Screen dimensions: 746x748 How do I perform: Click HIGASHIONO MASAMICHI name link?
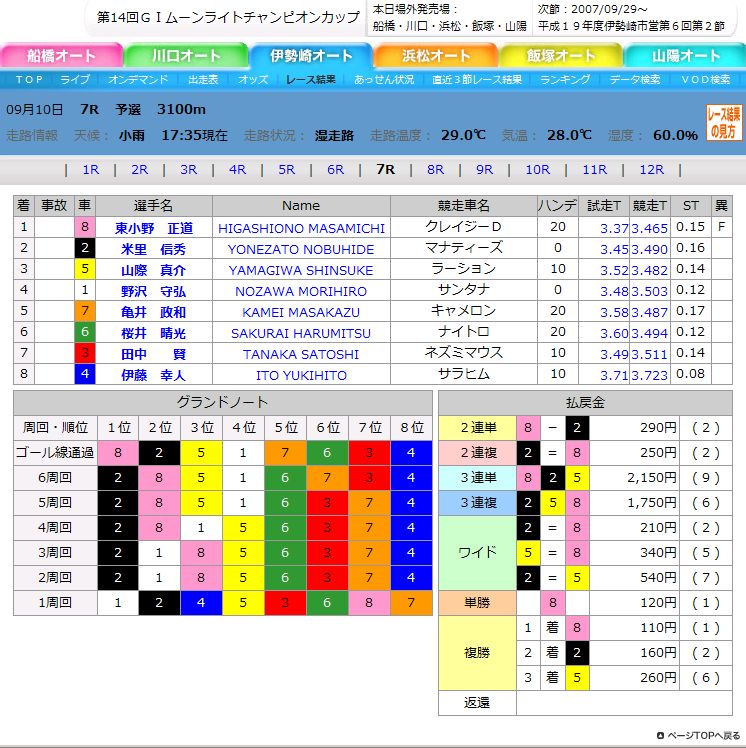(x=301, y=229)
